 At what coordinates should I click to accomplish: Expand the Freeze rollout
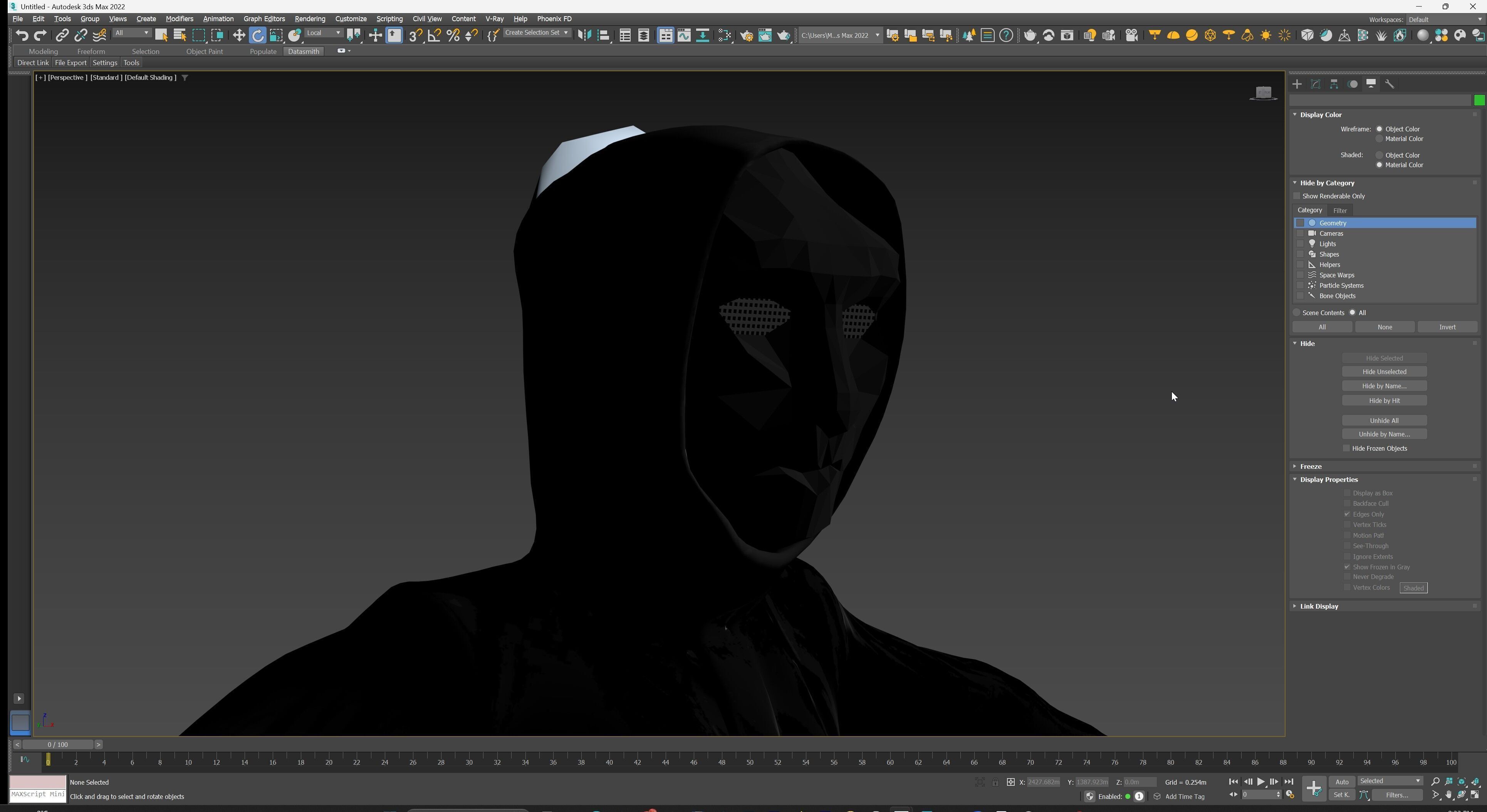point(1310,466)
